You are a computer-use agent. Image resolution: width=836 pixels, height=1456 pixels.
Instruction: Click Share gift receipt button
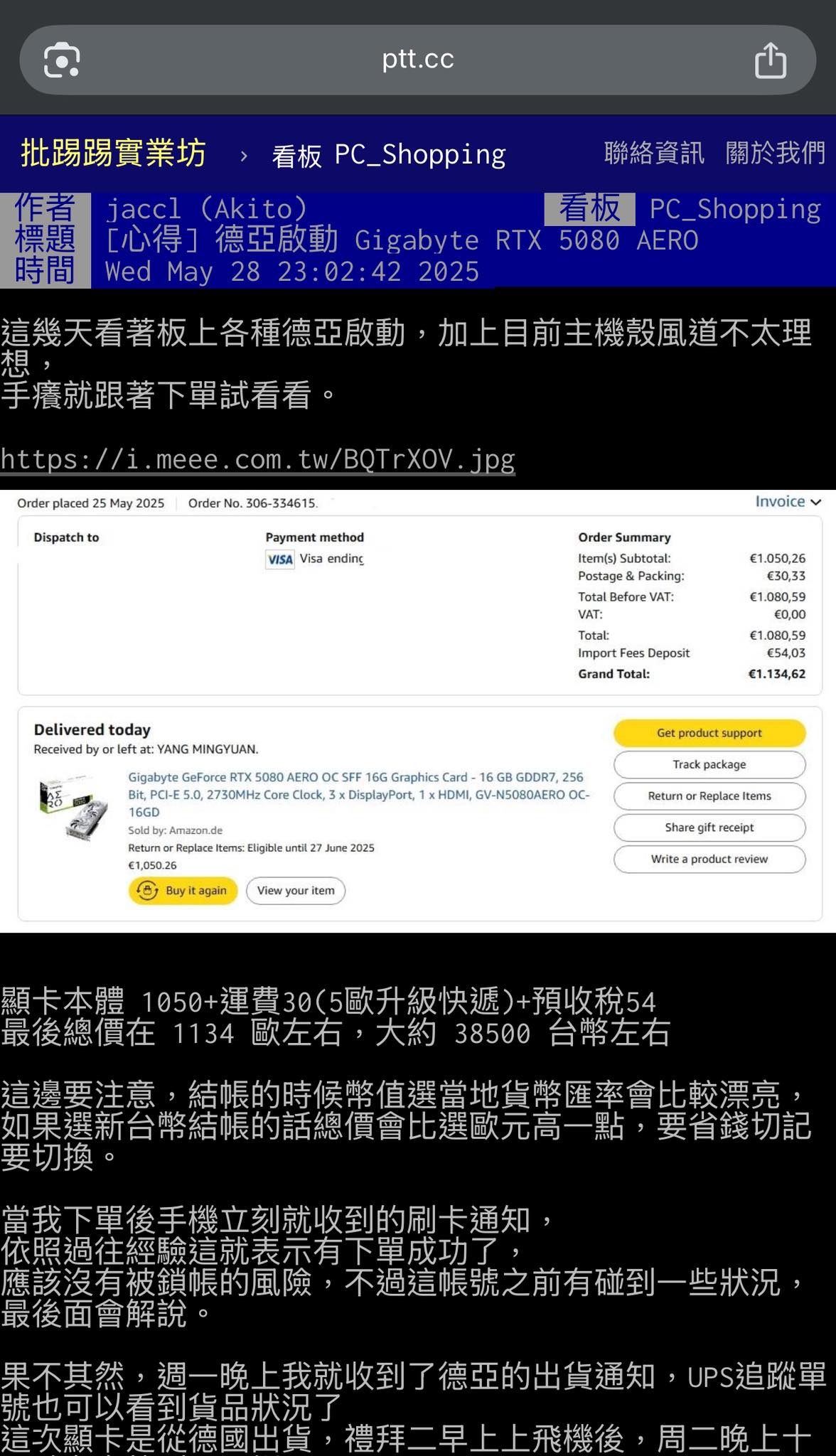[709, 828]
